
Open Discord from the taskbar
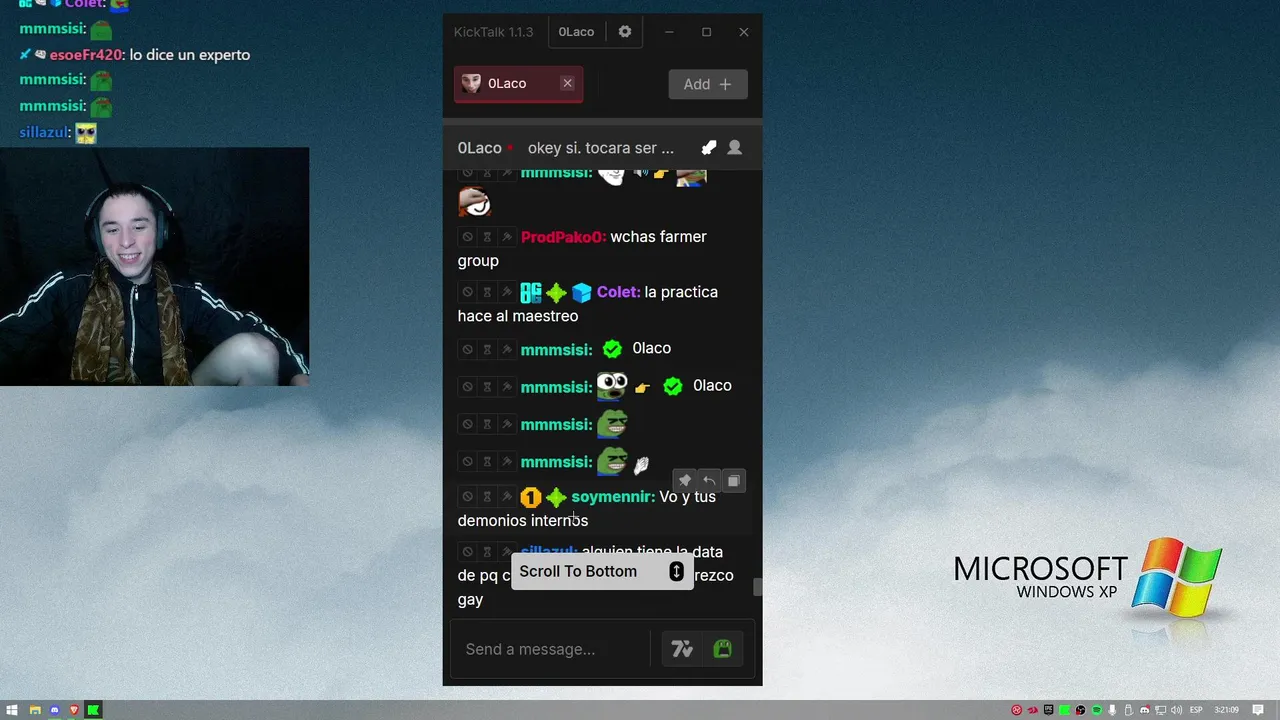tap(54, 710)
